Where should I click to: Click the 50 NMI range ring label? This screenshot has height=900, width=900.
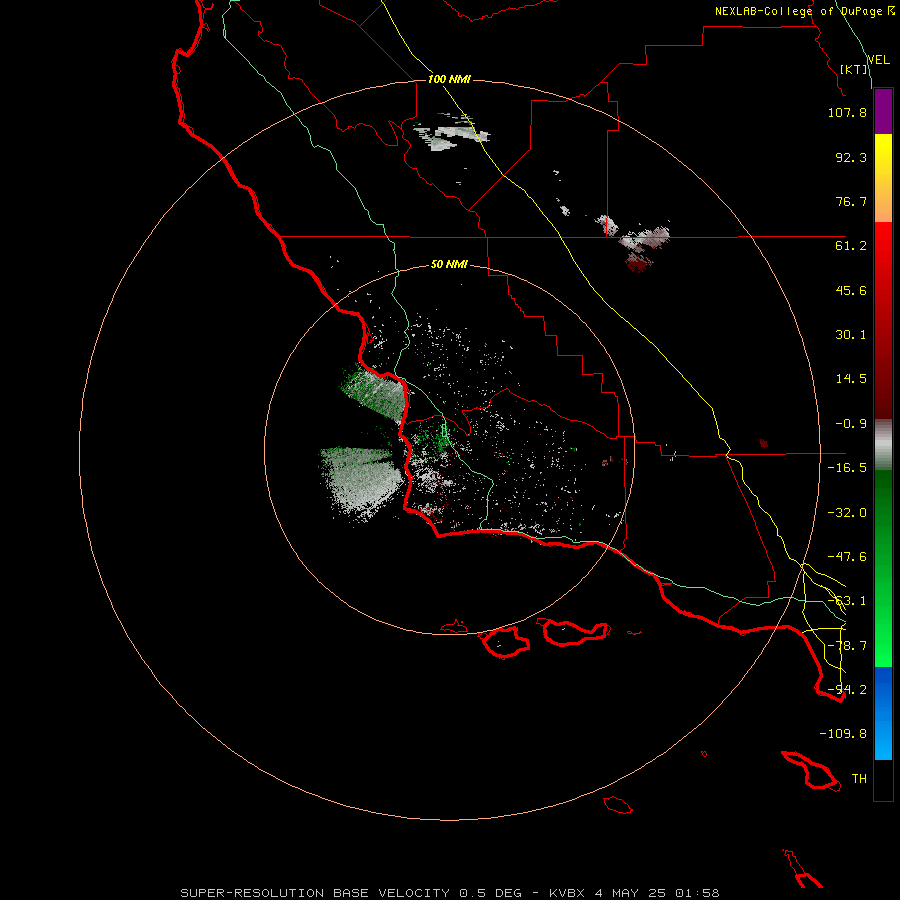(449, 265)
